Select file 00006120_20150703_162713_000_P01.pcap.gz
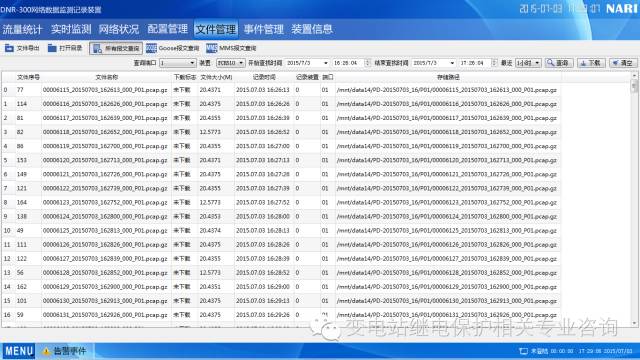 point(105,160)
